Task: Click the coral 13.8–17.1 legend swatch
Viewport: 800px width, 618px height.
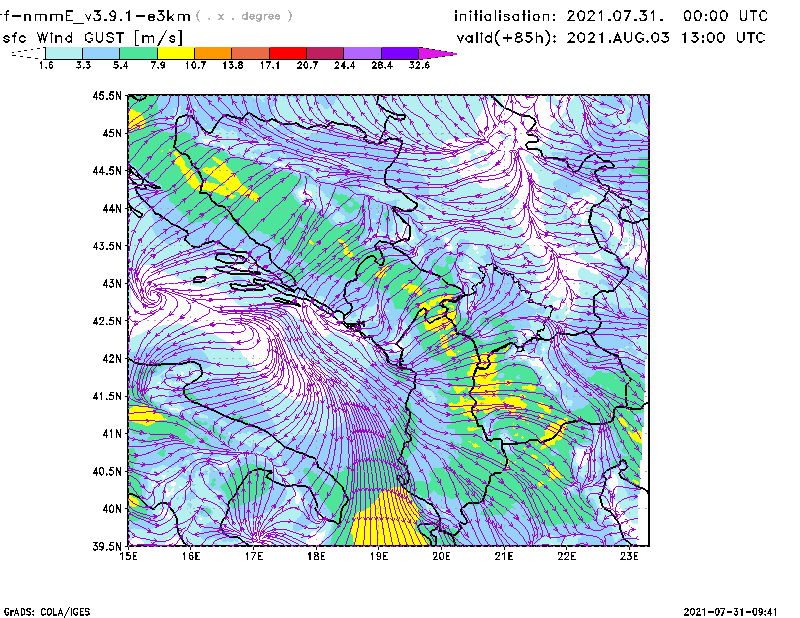Action: tap(251, 53)
